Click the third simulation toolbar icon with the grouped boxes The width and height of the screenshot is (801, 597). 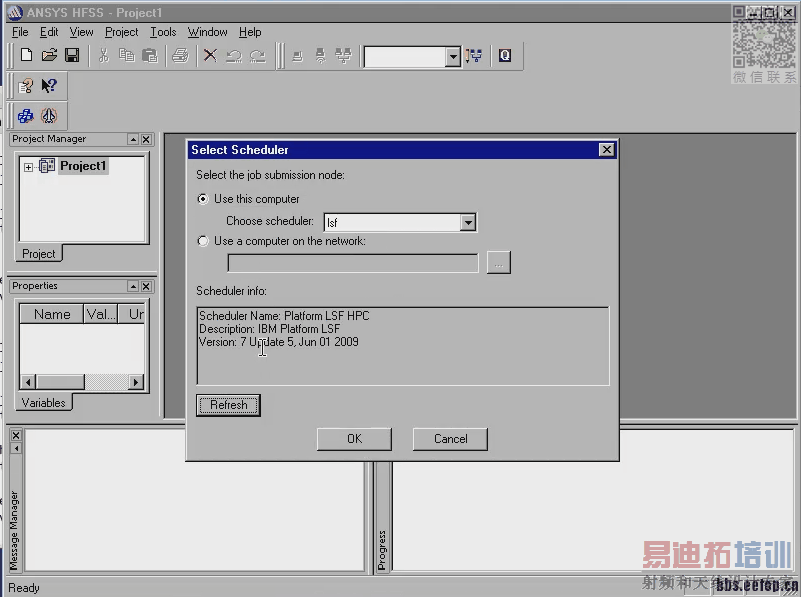click(x=343, y=56)
